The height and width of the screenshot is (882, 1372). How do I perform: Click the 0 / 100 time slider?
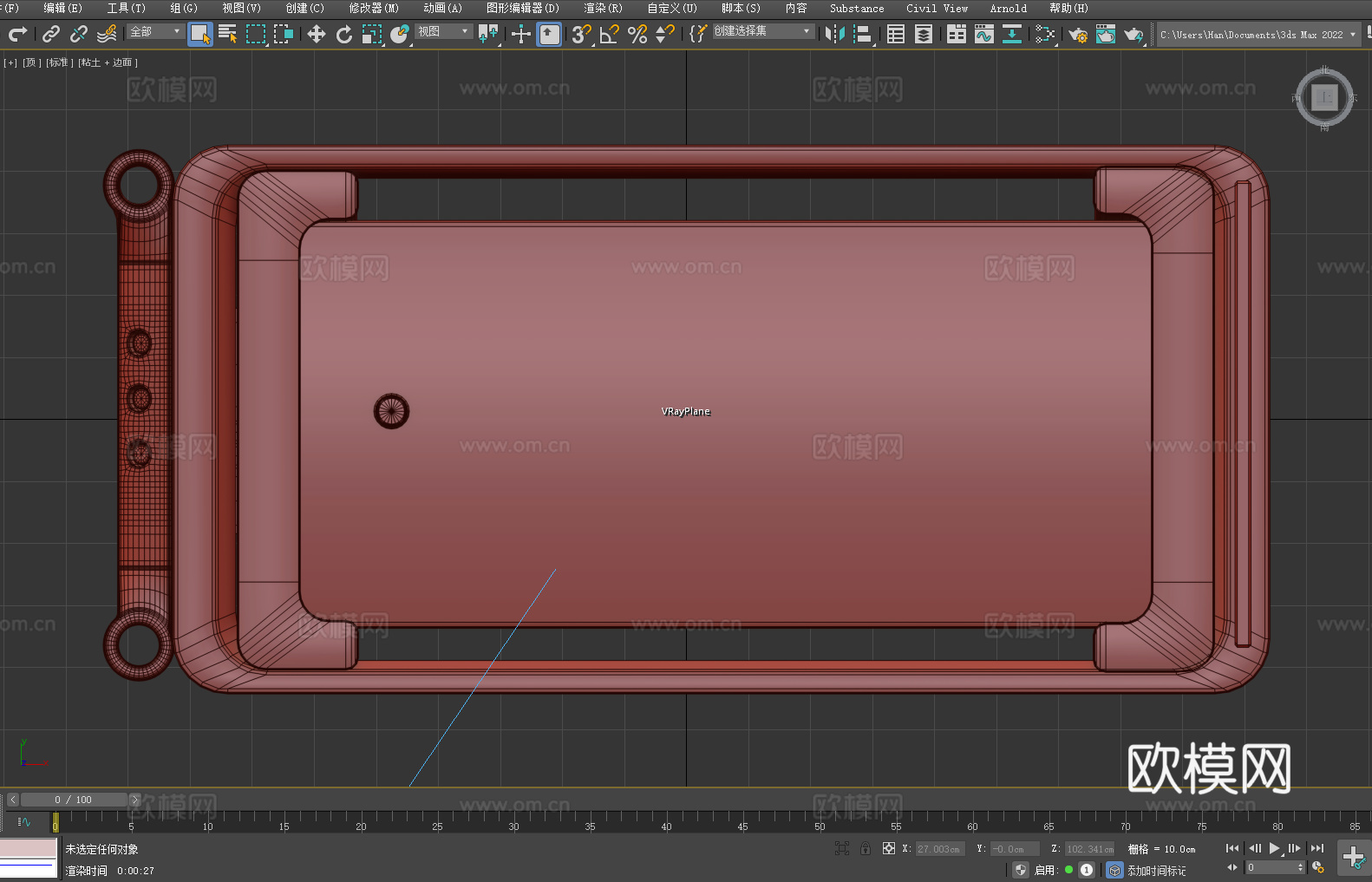coord(74,800)
